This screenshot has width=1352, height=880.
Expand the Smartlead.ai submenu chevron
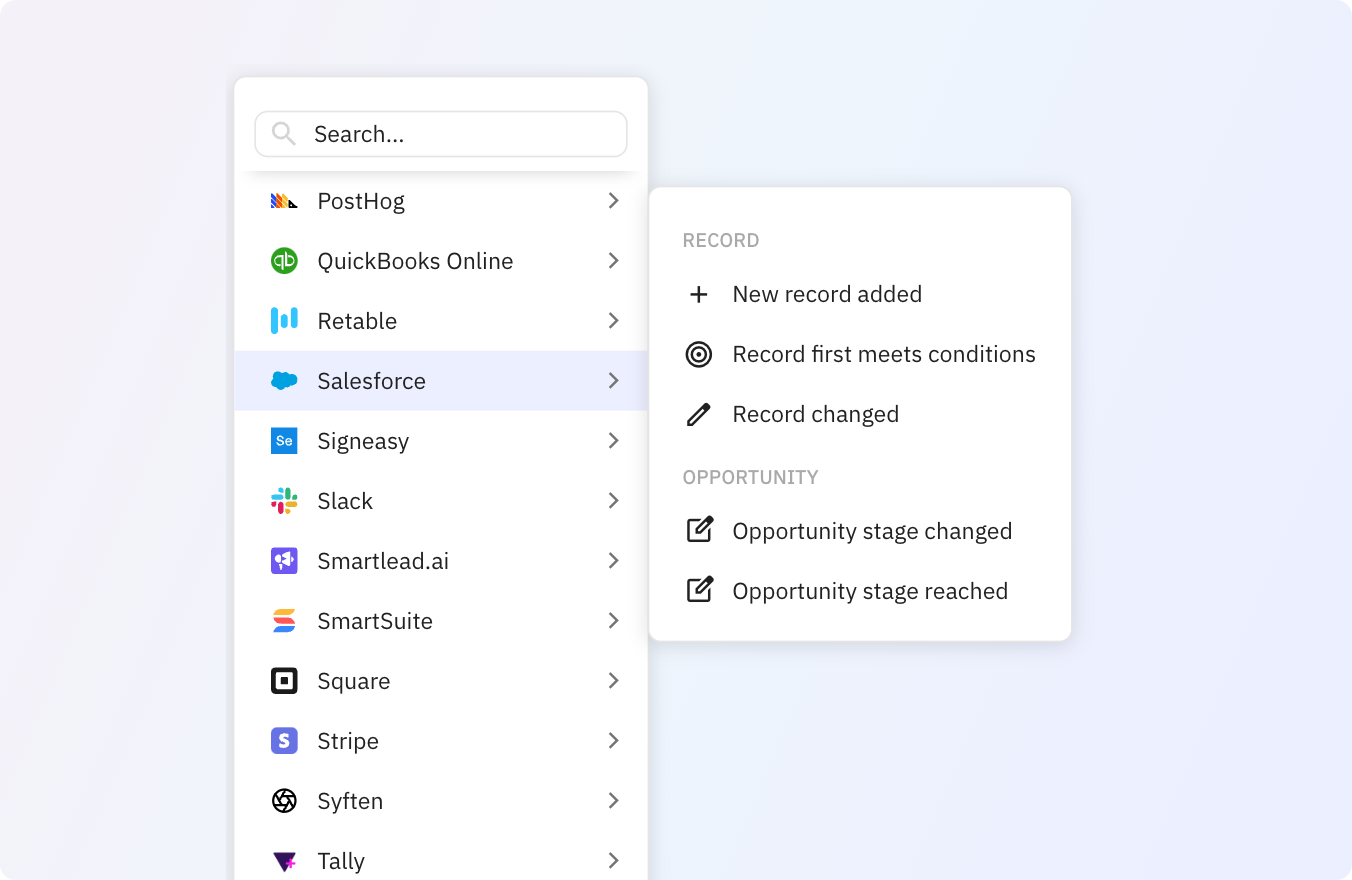point(614,561)
